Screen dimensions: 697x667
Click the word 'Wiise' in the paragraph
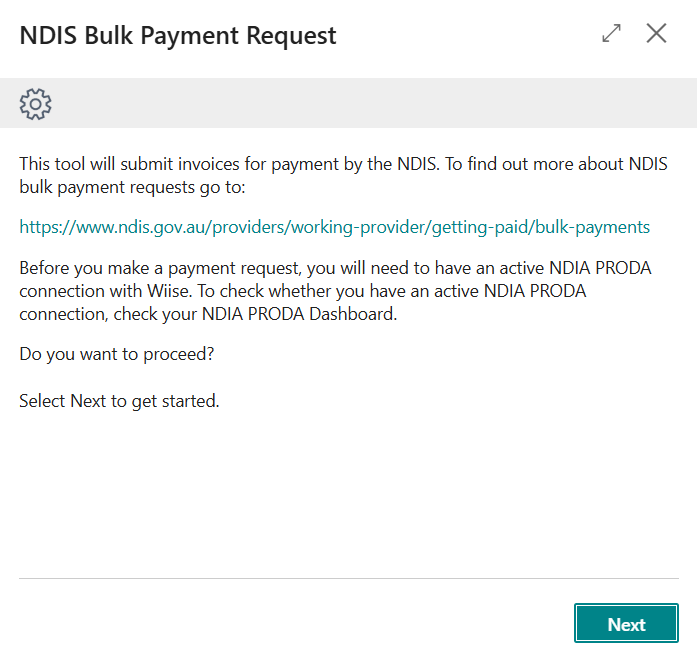tap(169, 291)
